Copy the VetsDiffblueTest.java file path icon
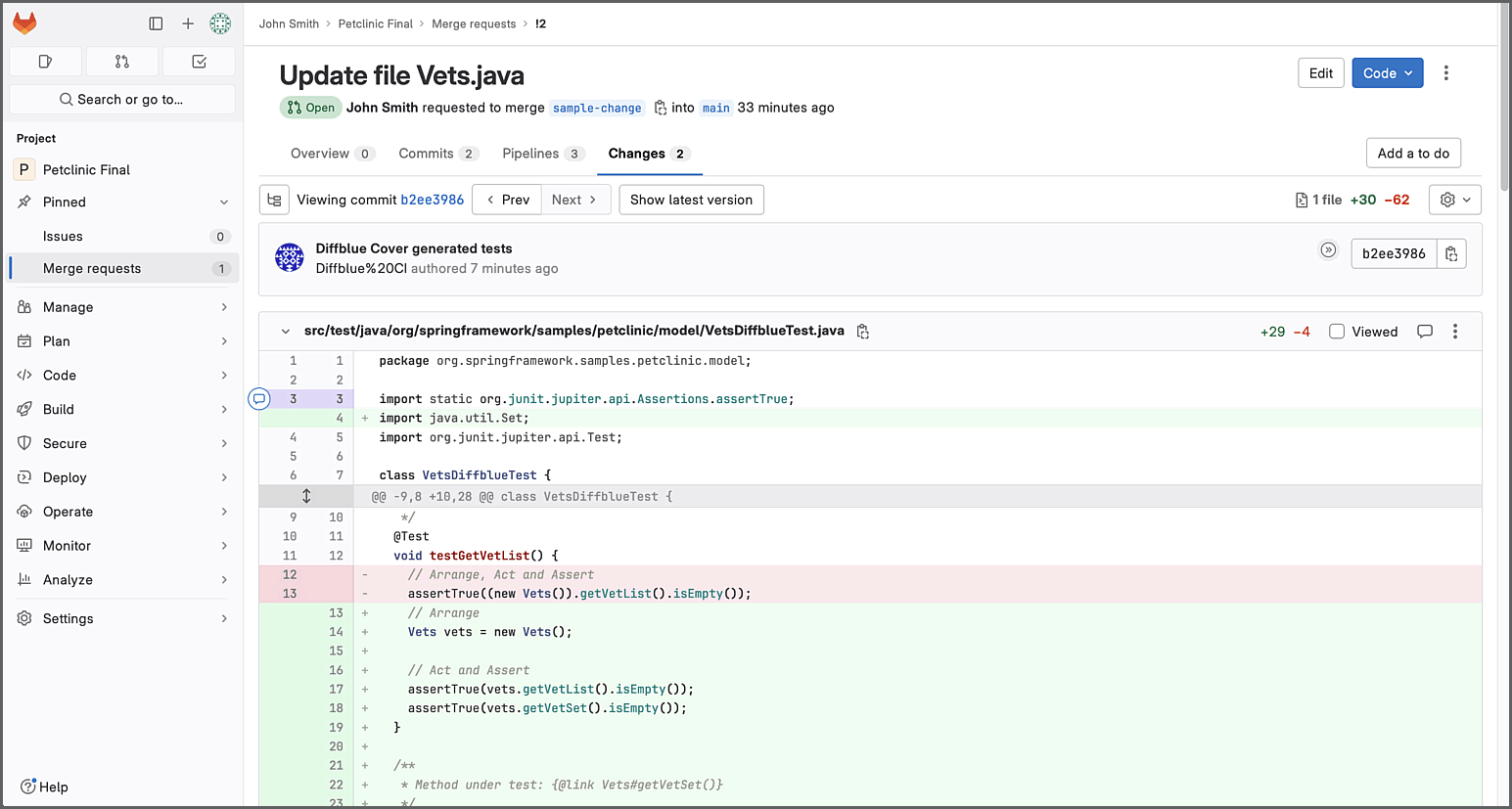 pyautogui.click(x=862, y=331)
